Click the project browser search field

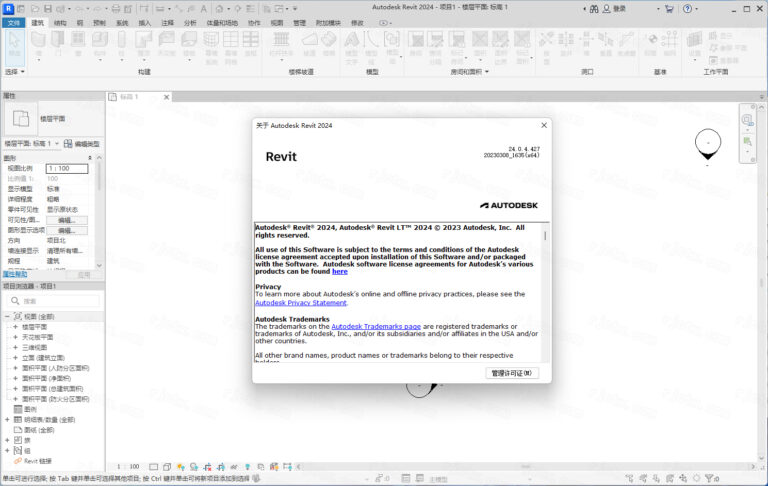(54, 301)
